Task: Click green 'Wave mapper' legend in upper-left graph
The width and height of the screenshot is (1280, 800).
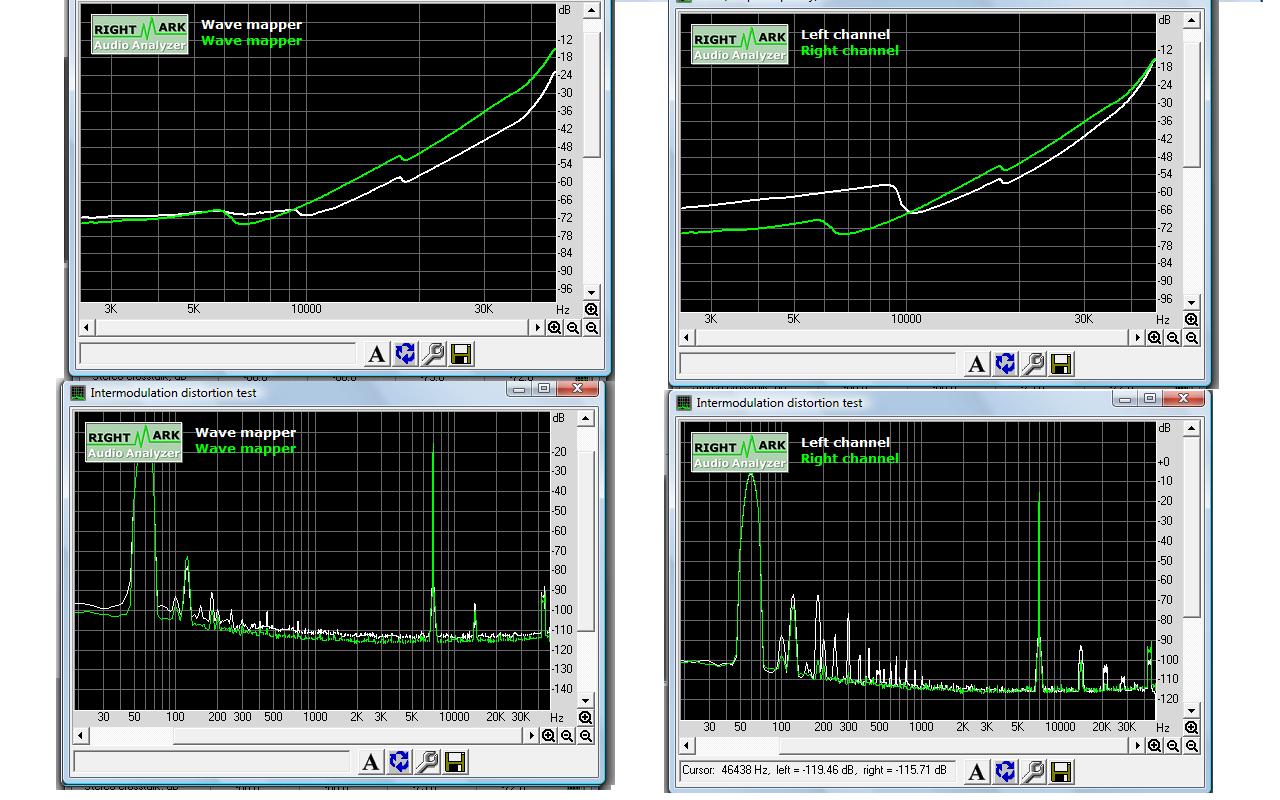Action: click(x=251, y=41)
